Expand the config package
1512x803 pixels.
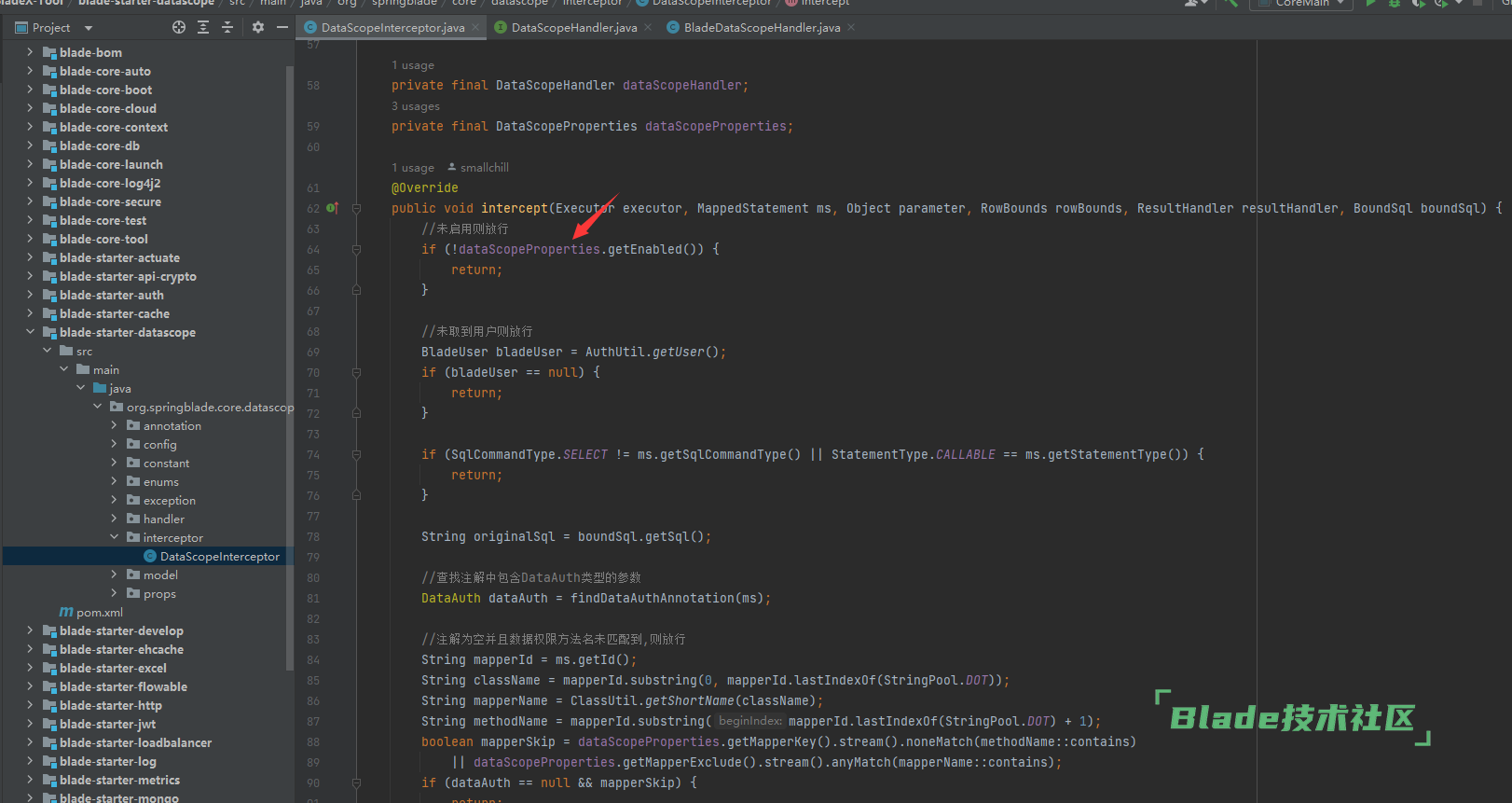click(114, 444)
